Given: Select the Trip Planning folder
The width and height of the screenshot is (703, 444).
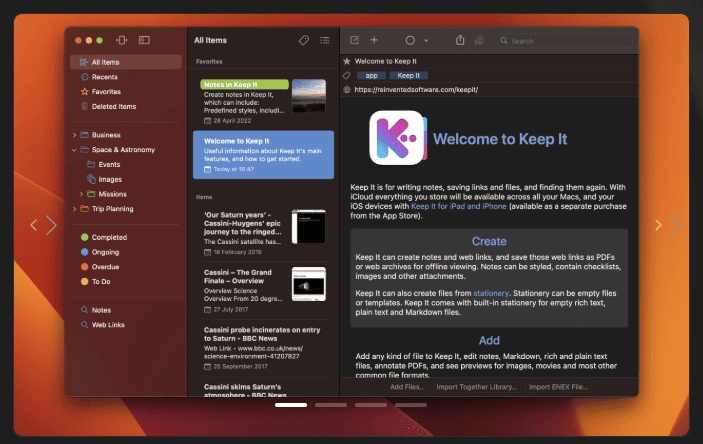Looking at the screenshot, I should pyautogui.click(x=113, y=209).
